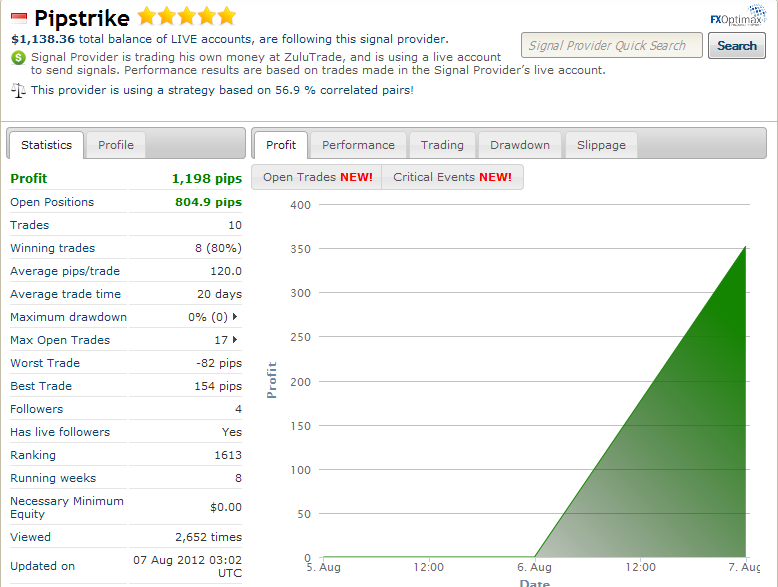Click the Viewed 2,652 times value
Image resolution: width=778 pixels, height=587 pixels.
pyautogui.click(x=208, y=537)
